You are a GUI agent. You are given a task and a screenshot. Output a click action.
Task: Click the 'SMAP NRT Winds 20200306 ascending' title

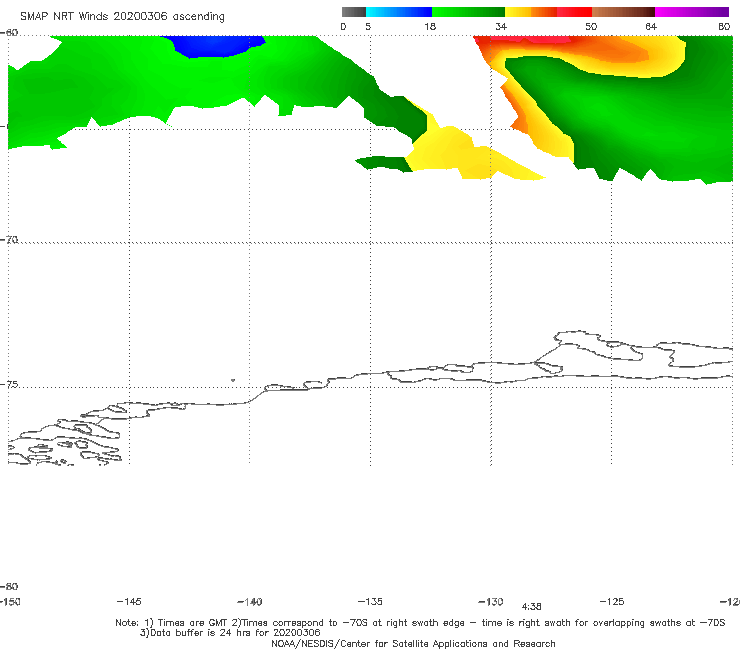pyautogui.click(x=122, y=16)
